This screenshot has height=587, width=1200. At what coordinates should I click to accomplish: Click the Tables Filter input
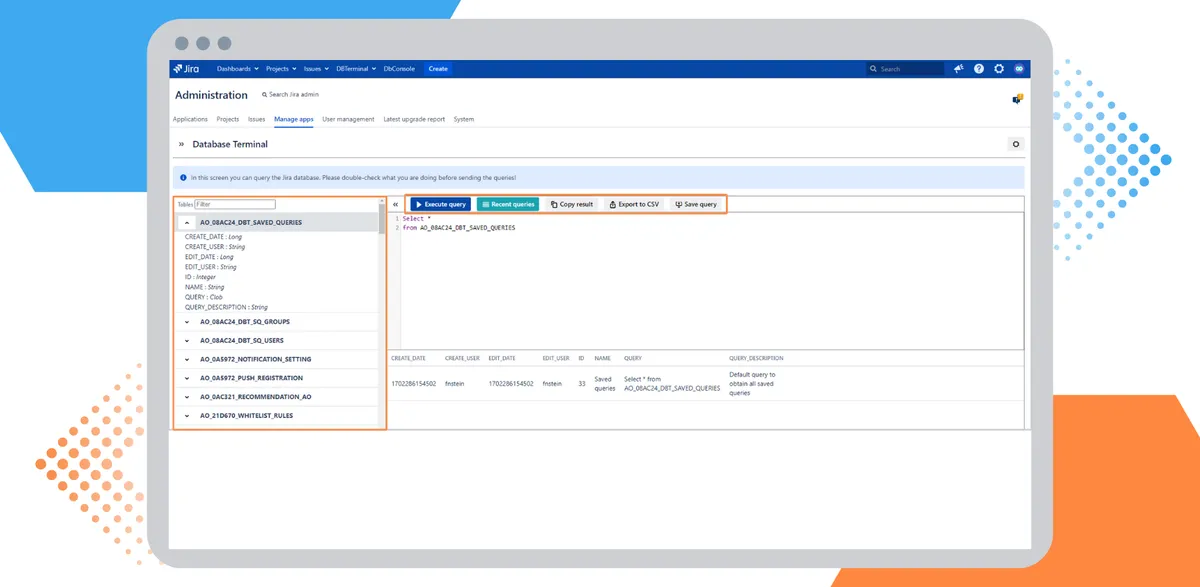coord(235,204)
